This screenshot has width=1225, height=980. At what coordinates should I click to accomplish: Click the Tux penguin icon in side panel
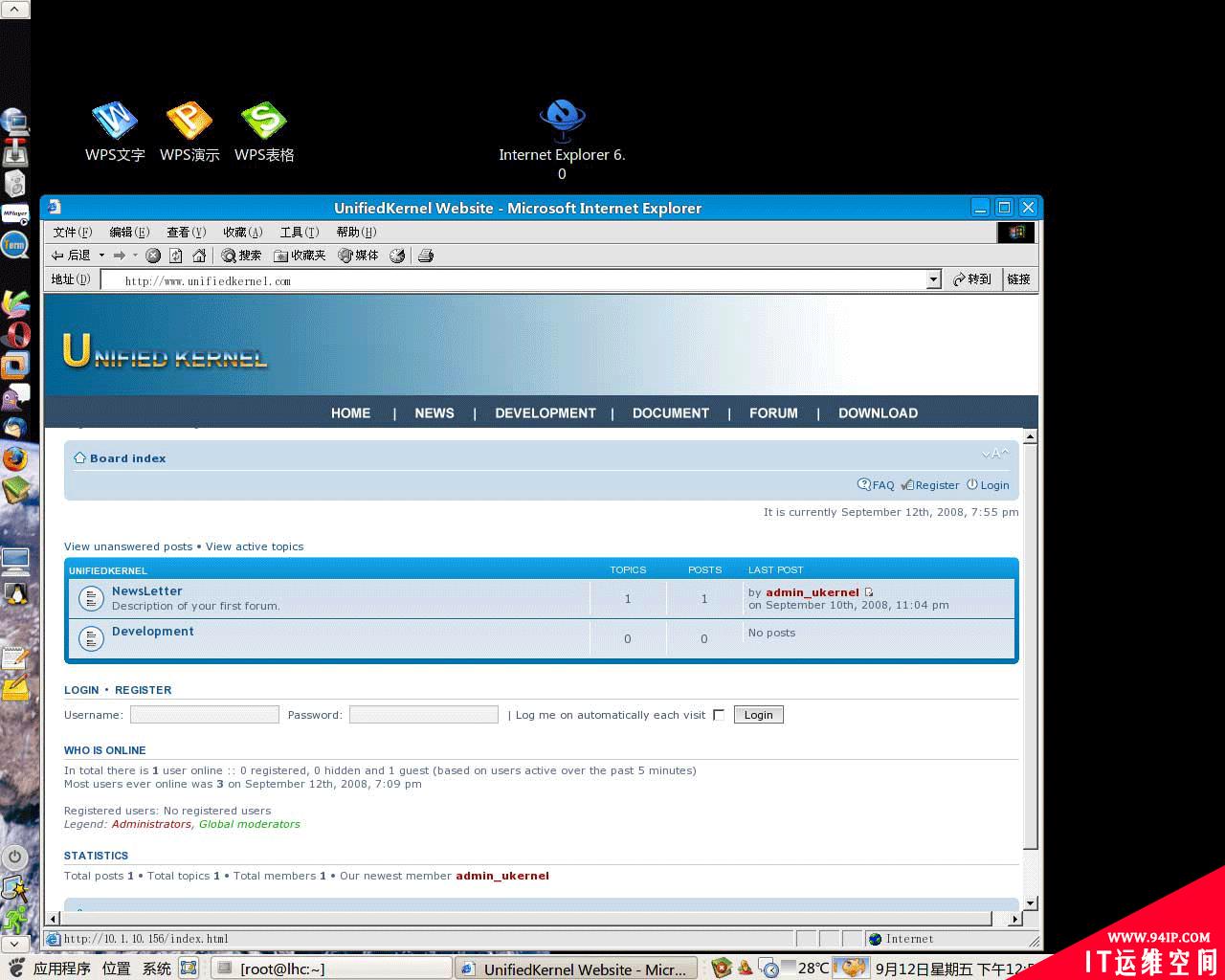tap(15, 594)
